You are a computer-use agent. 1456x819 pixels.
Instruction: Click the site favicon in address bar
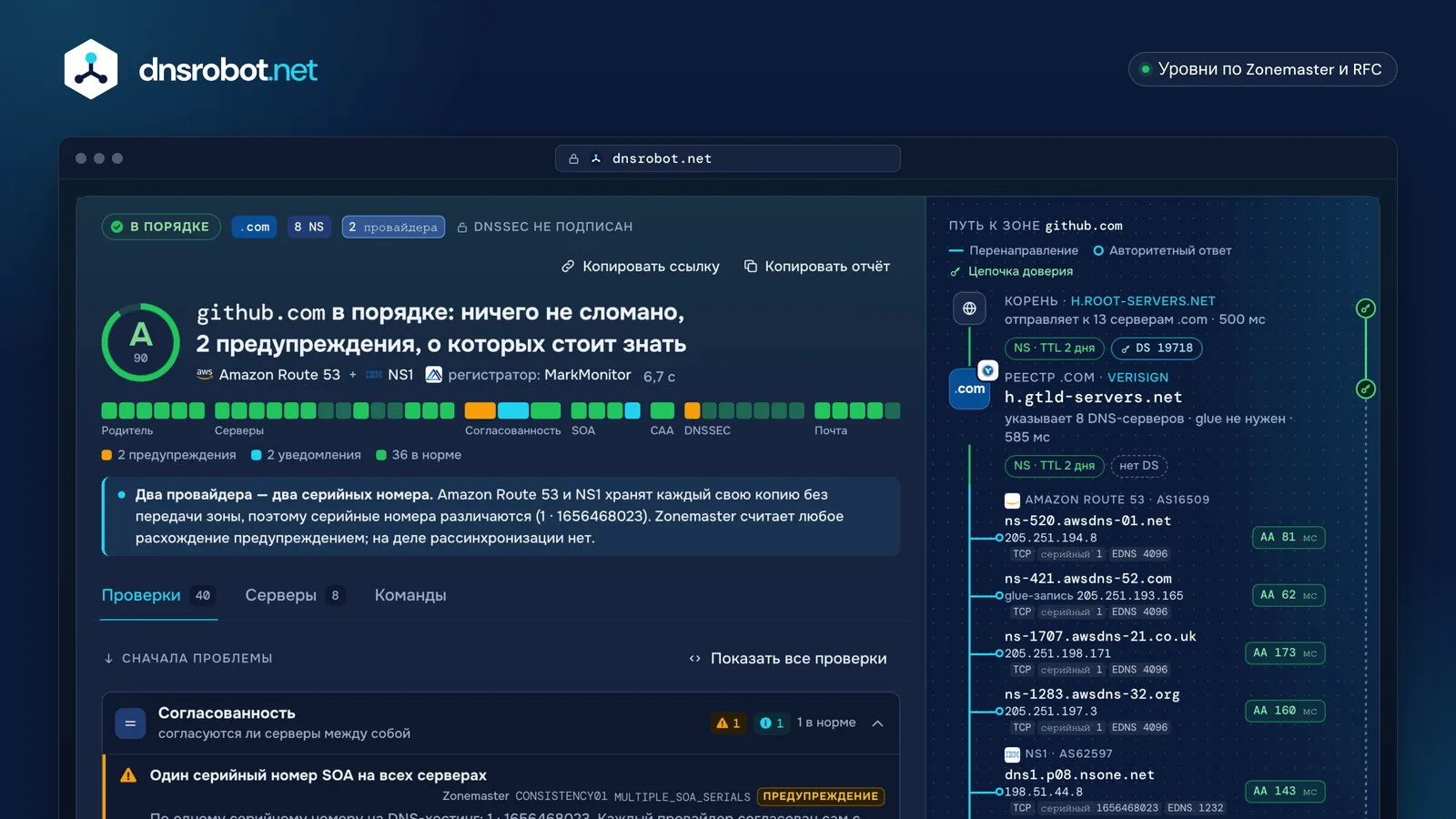[596, 158]
